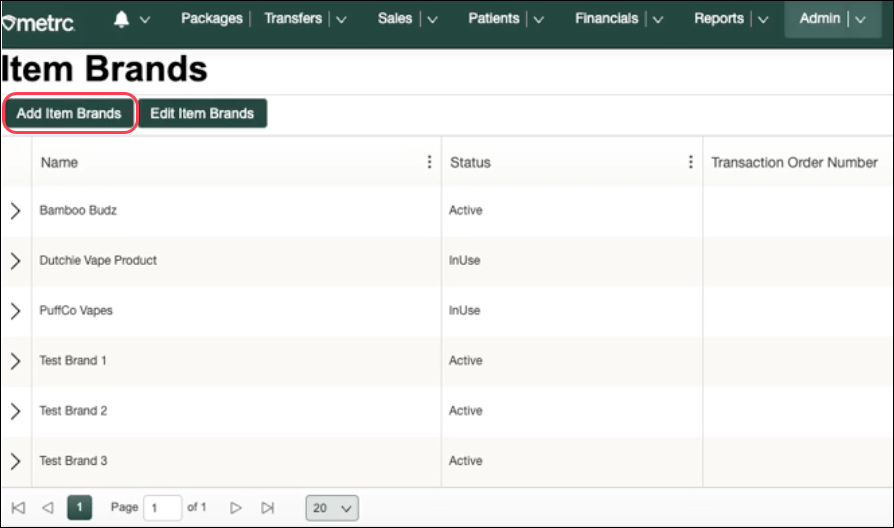The width and height of the screenshot is (894, 528).
Task: Expand the Test Brand 1 row
Action: click(x=15, y=361)
